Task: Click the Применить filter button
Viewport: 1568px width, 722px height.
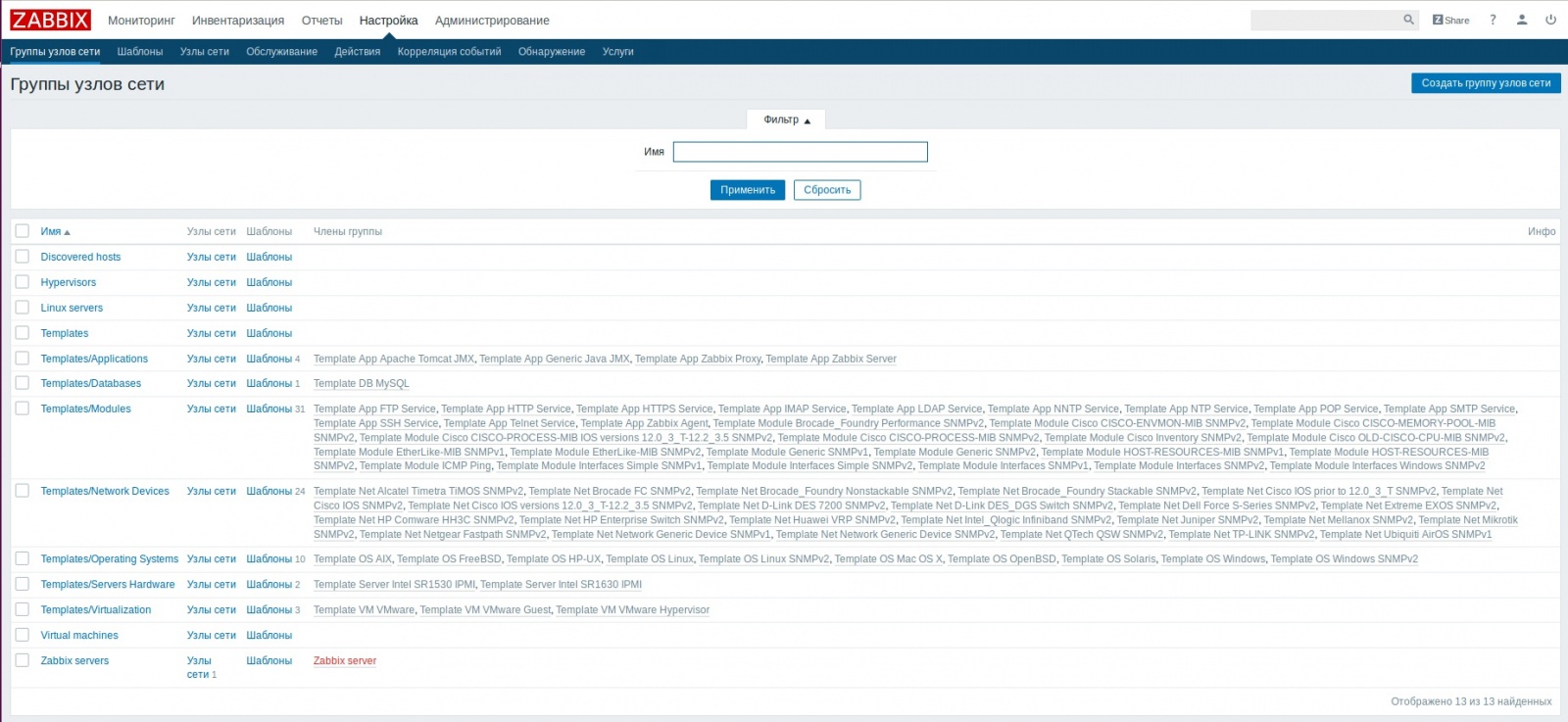Action: [748, 190]
